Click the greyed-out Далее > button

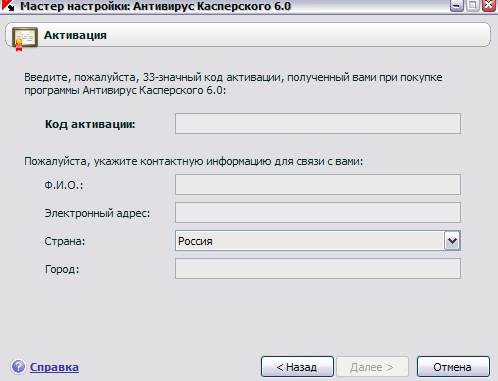coord(372,367)
